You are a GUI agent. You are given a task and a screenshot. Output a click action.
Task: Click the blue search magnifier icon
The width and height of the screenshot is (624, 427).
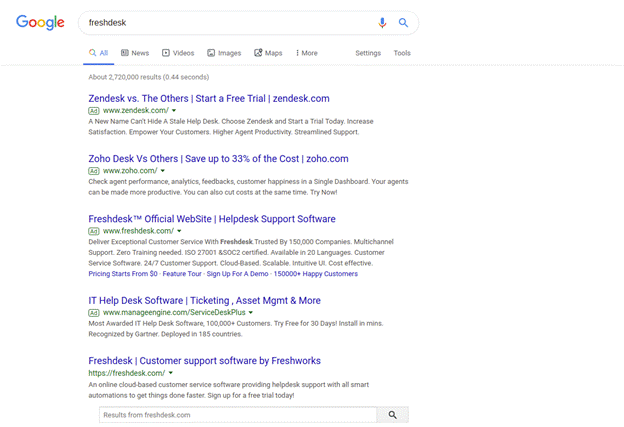[403, 23]
